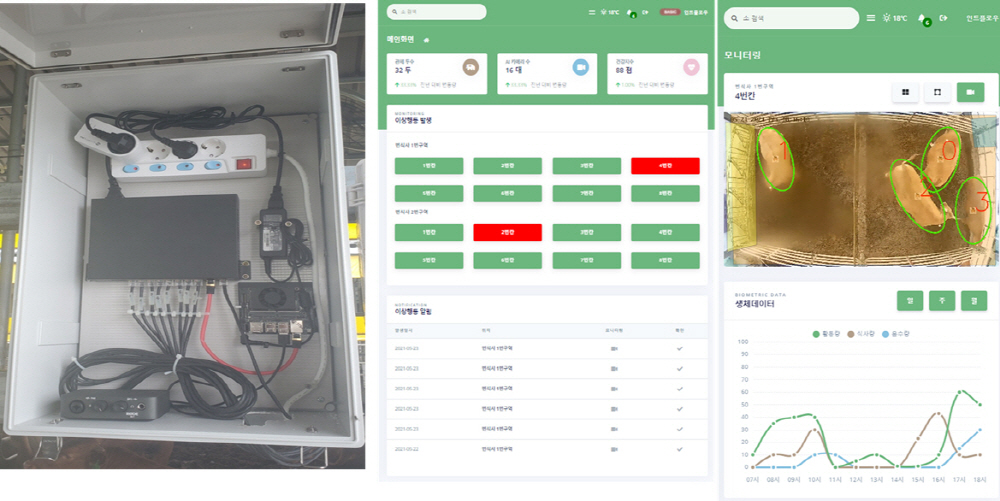
Task: Click the pink health icon in the 88 점 card
Action: 691,67
